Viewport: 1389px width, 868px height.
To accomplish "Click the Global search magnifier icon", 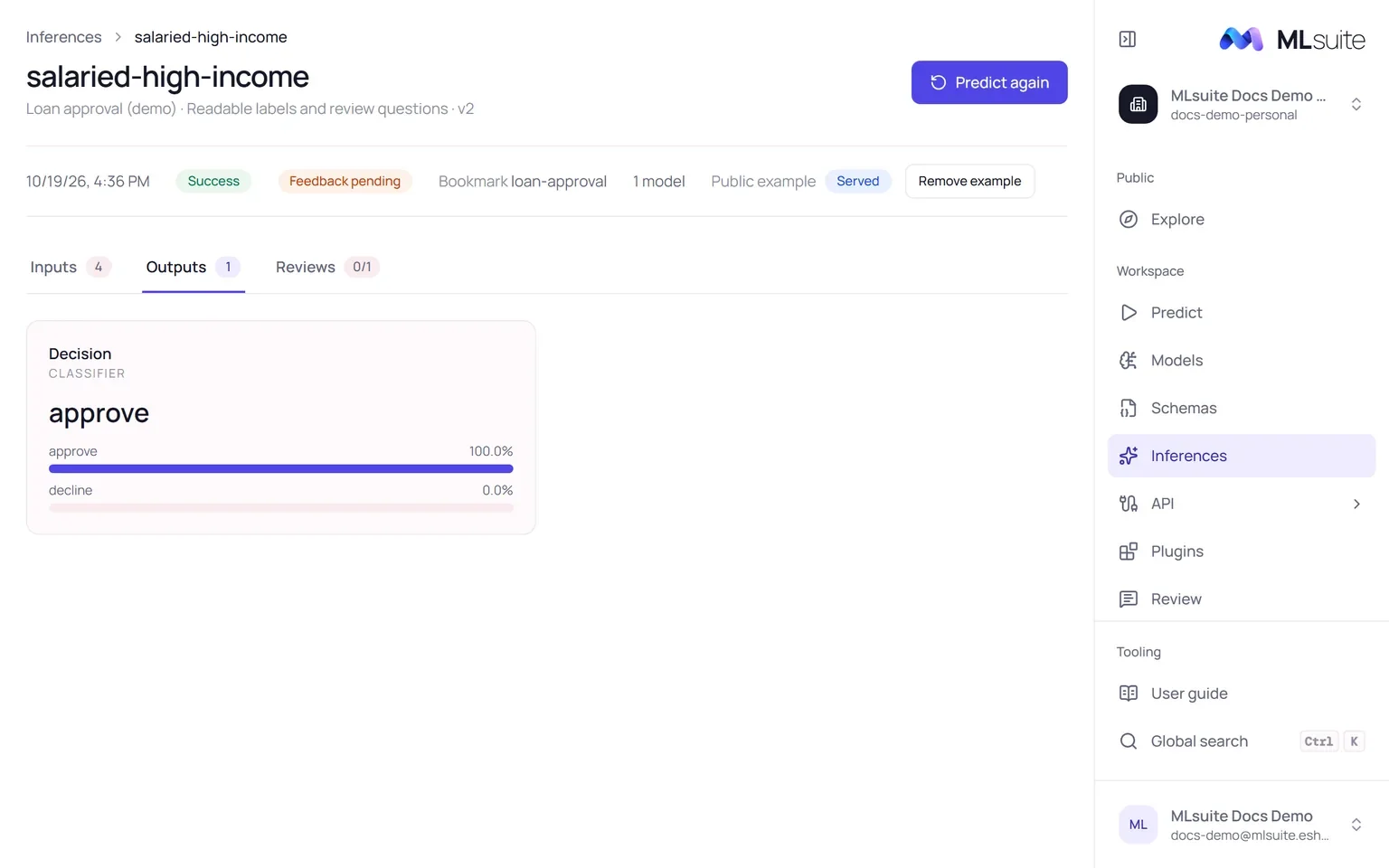I will (x=1129, y=741).
